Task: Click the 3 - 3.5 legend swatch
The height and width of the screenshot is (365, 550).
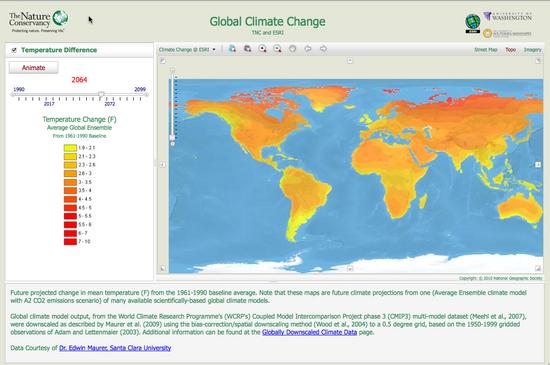Action: (70, 182)
